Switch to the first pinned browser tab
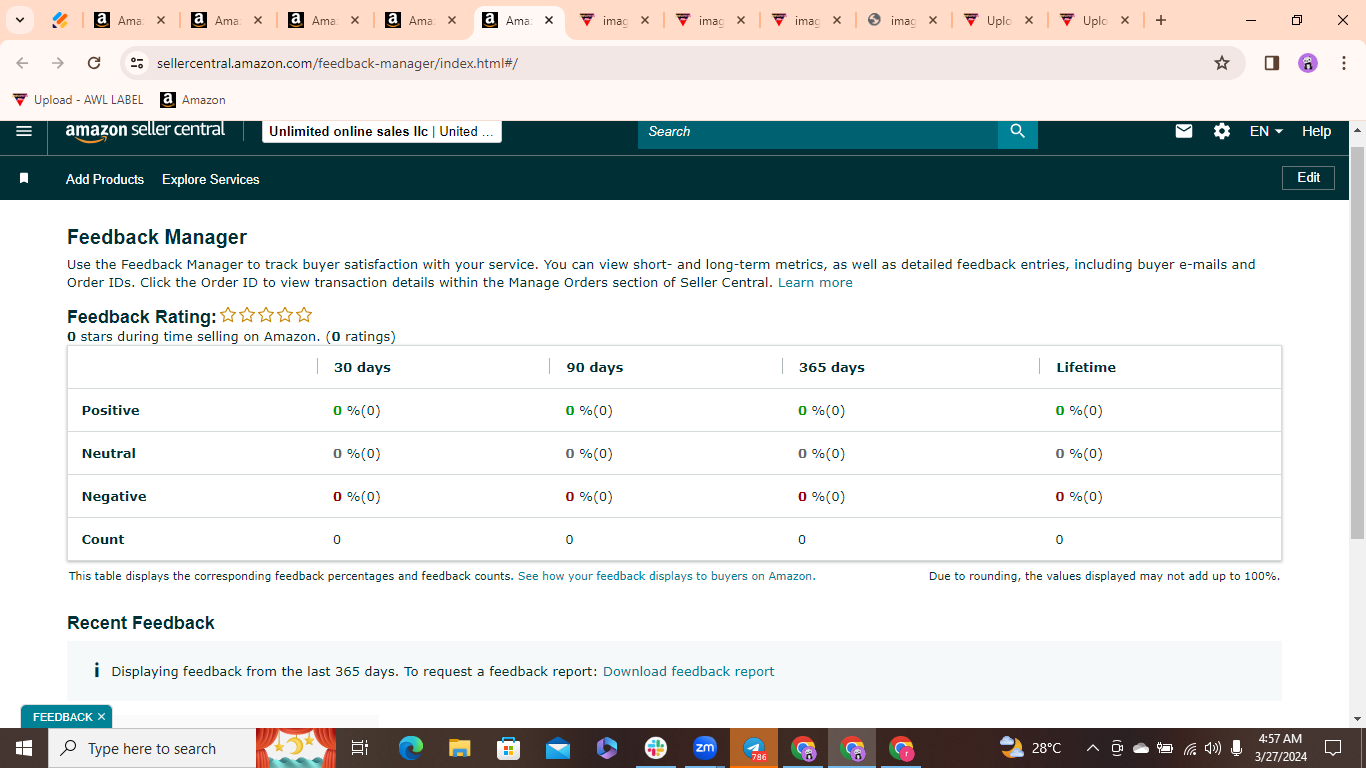Screen dimensions: 1366x768 tap(60, 20)
